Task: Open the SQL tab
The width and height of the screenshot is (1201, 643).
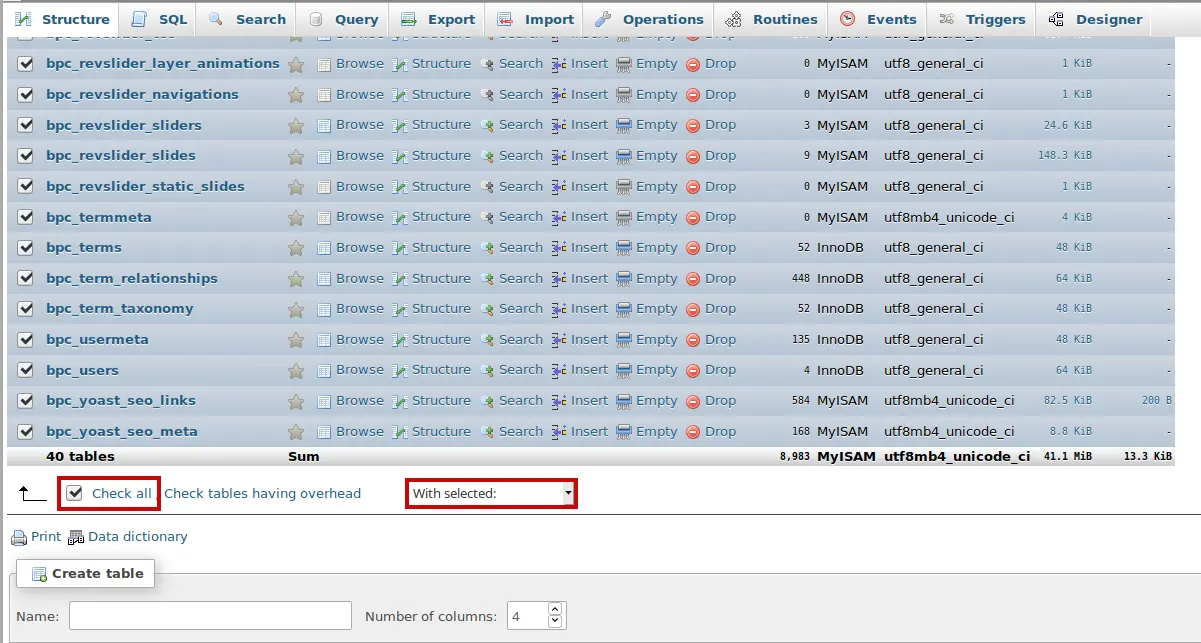Action: pyautogui.click(x=159, y=19)
